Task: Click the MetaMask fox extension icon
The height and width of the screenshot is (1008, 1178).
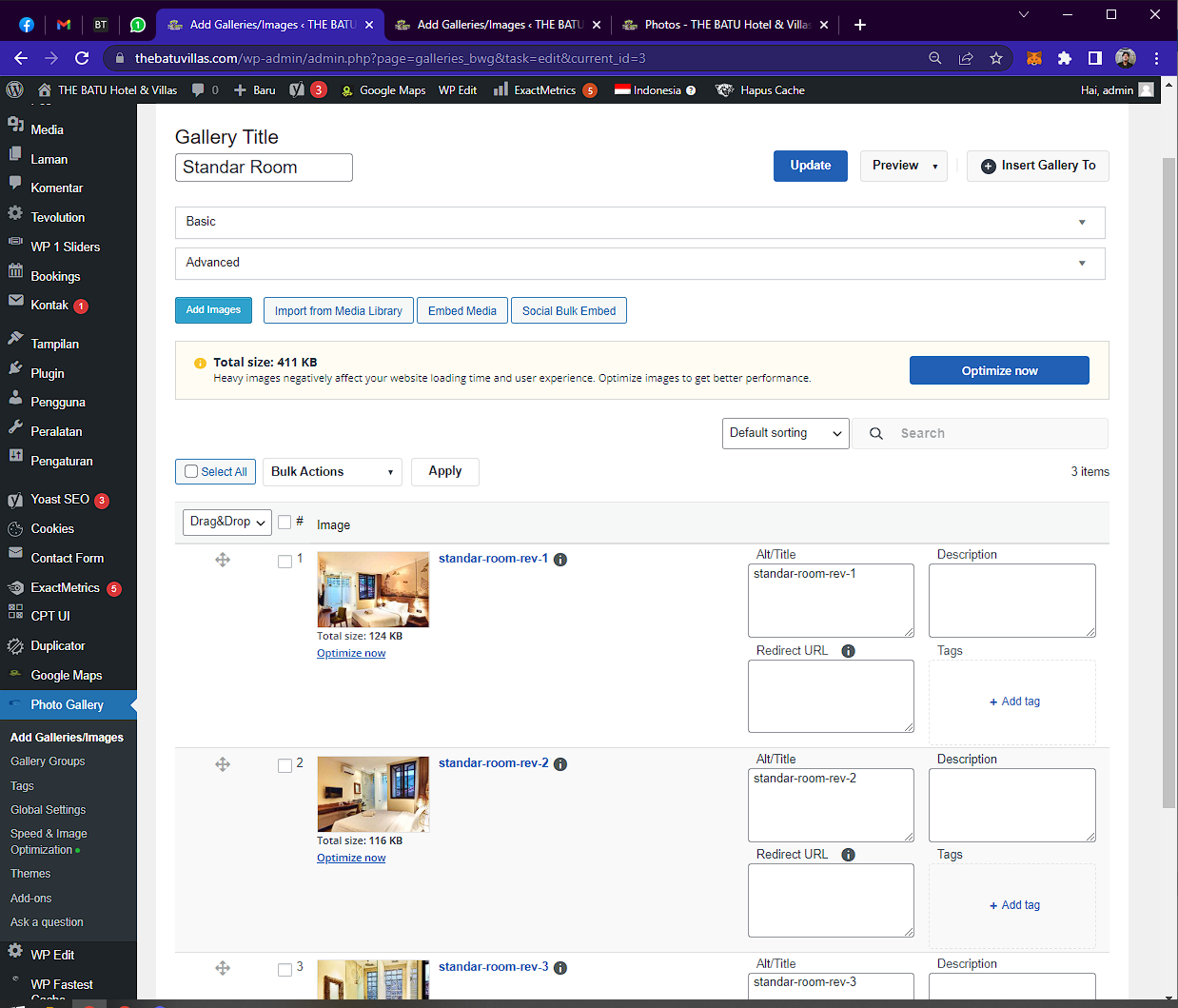Action: point(1034,58)
